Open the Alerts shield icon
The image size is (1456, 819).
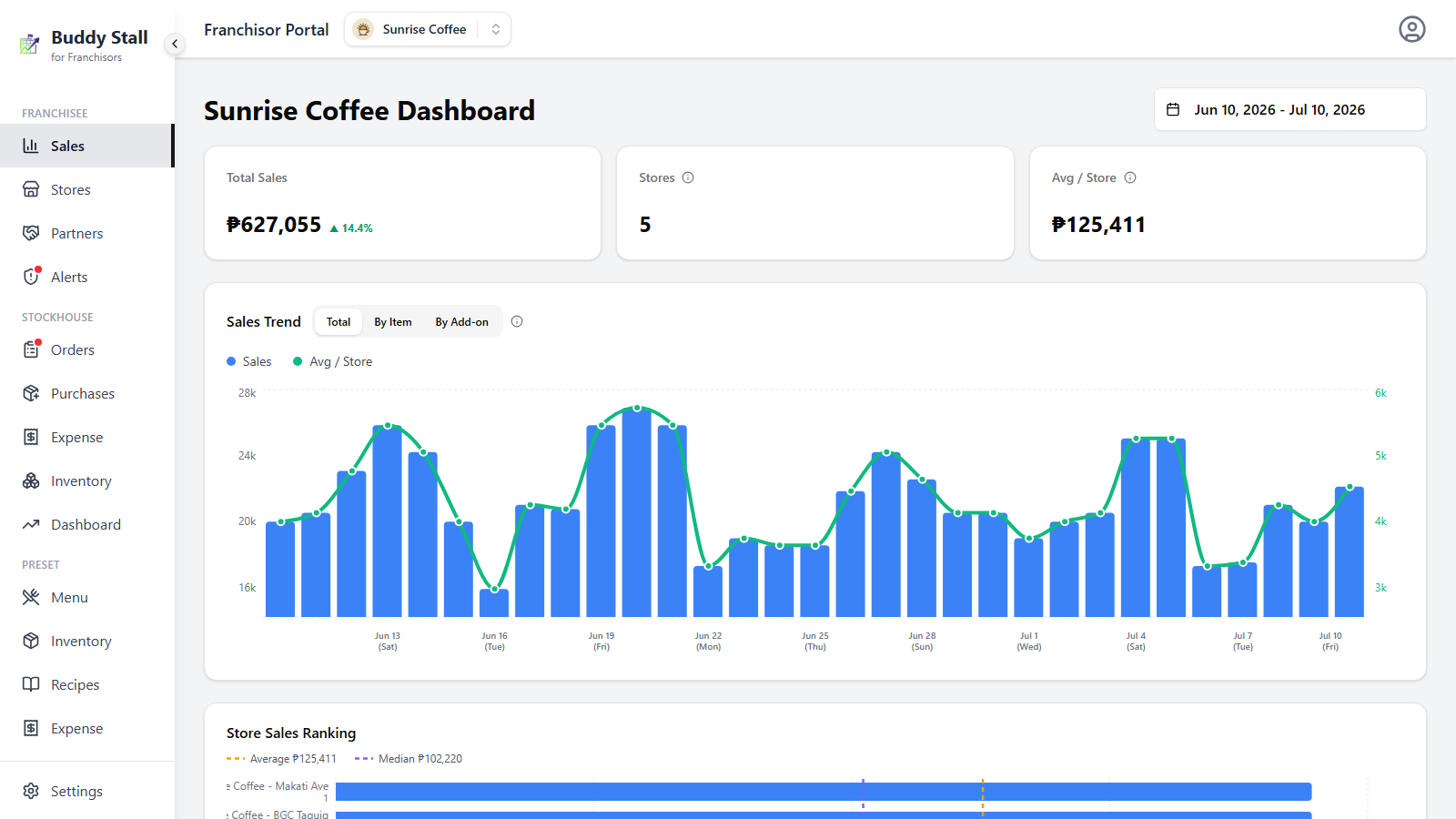(x=31, y=277)
